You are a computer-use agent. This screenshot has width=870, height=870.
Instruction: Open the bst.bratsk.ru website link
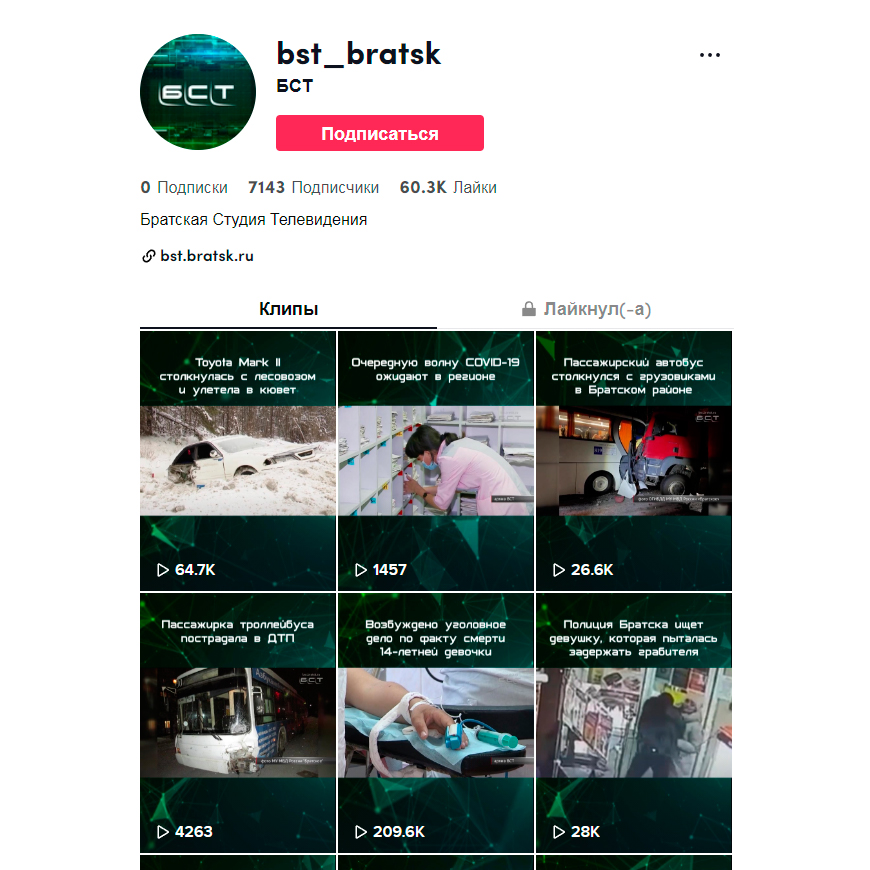point(207,256)
